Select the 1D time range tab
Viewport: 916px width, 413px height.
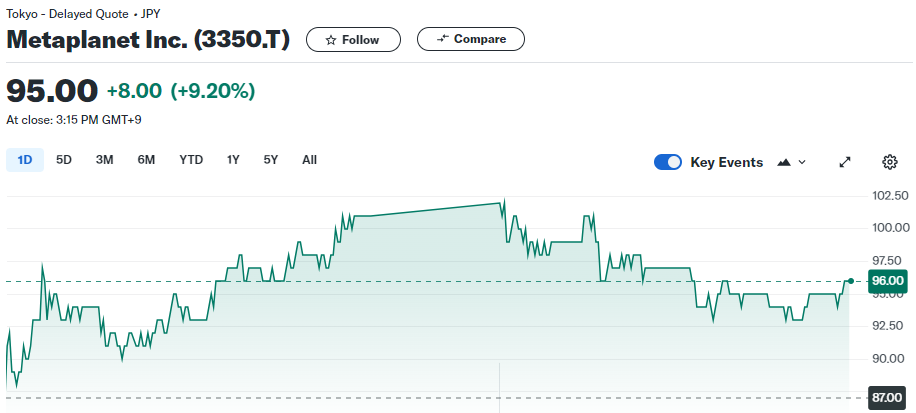(25, 160)
